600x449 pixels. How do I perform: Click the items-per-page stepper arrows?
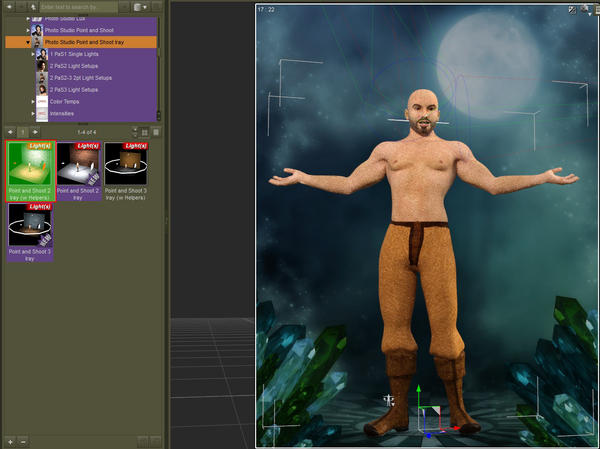click(135, 132)
